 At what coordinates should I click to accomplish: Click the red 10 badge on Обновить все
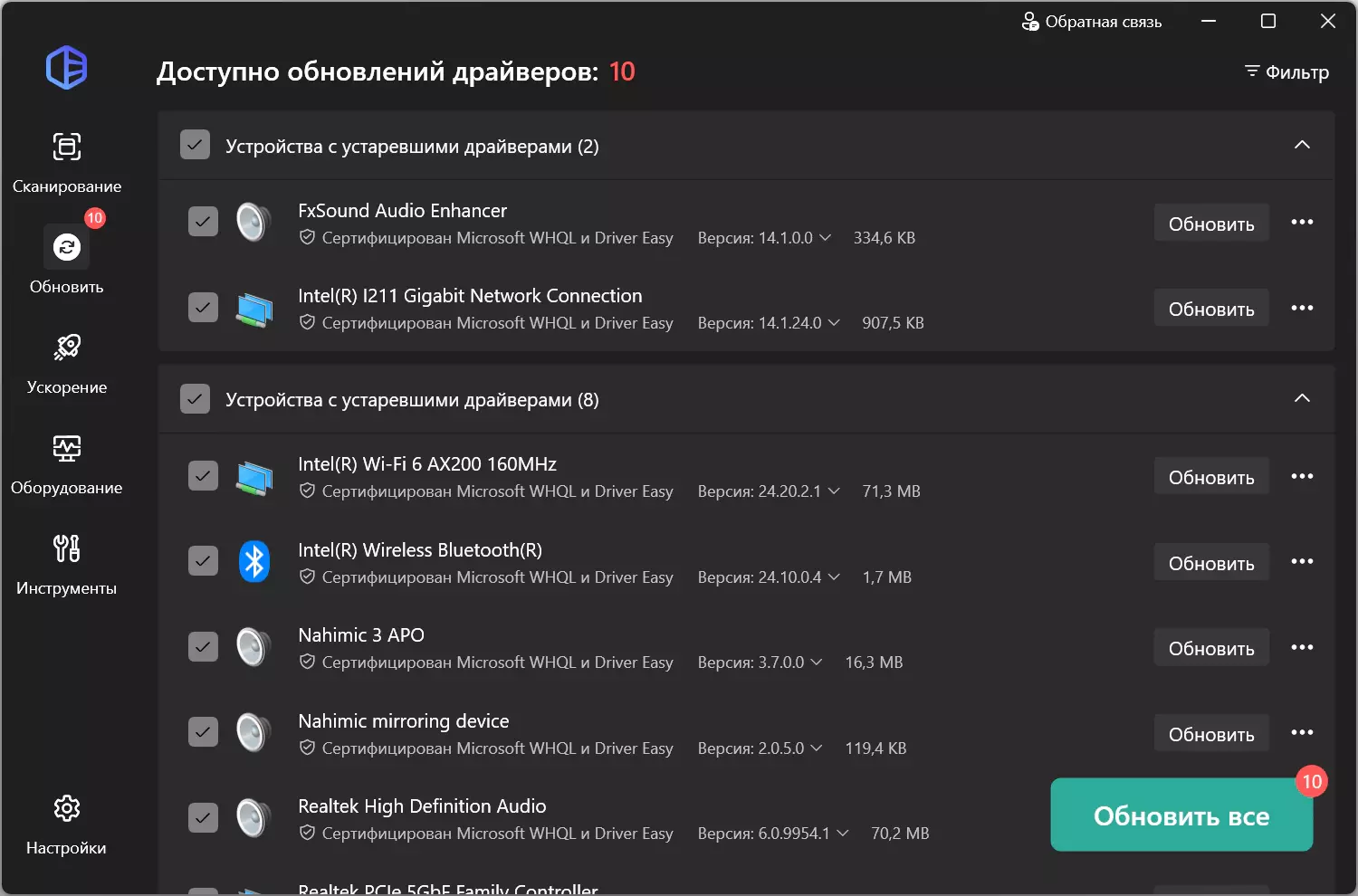coord(1312,782)
